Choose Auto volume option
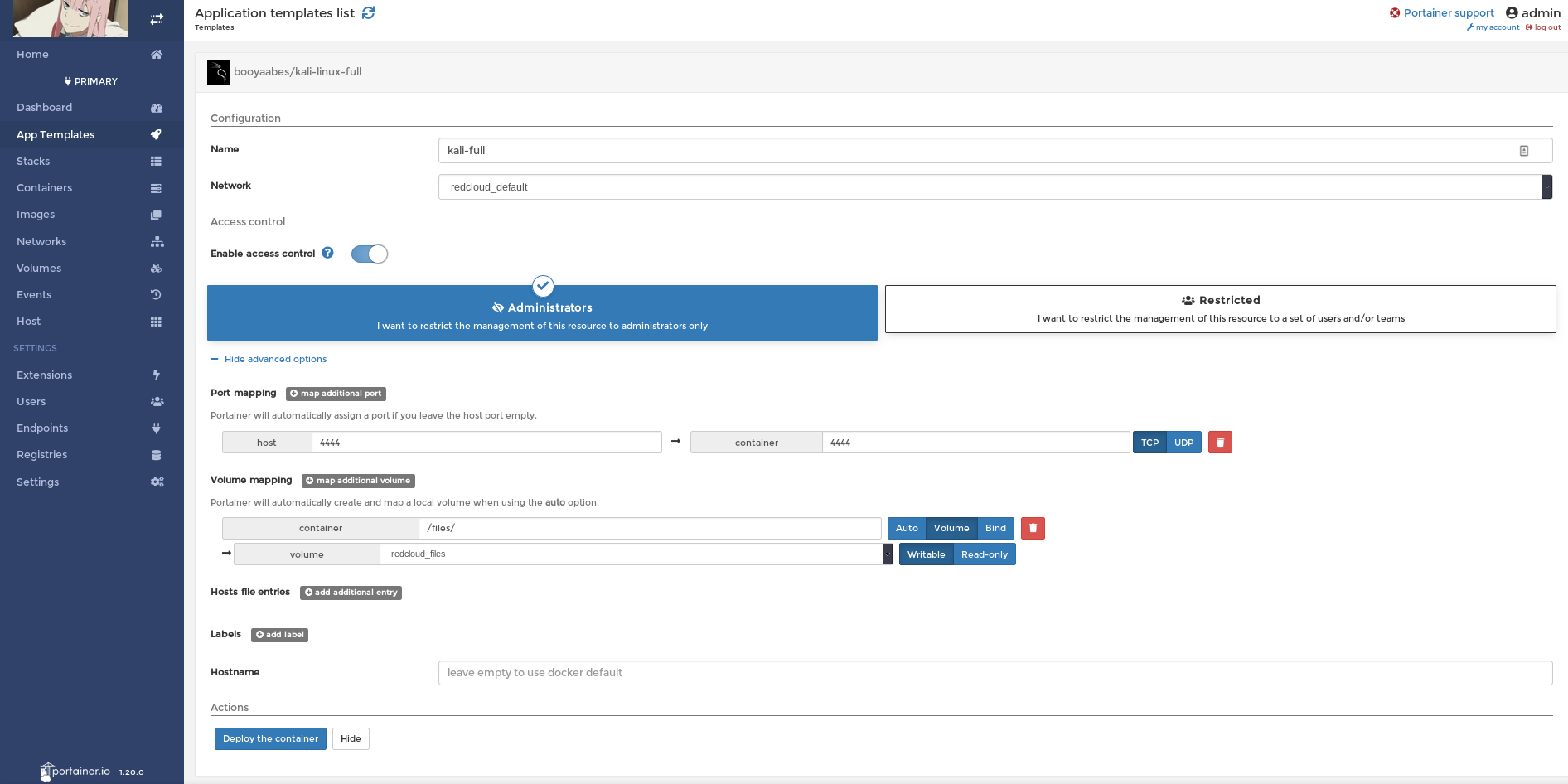The width and height of the screenshot is (1568, 784). coord(907,528)
